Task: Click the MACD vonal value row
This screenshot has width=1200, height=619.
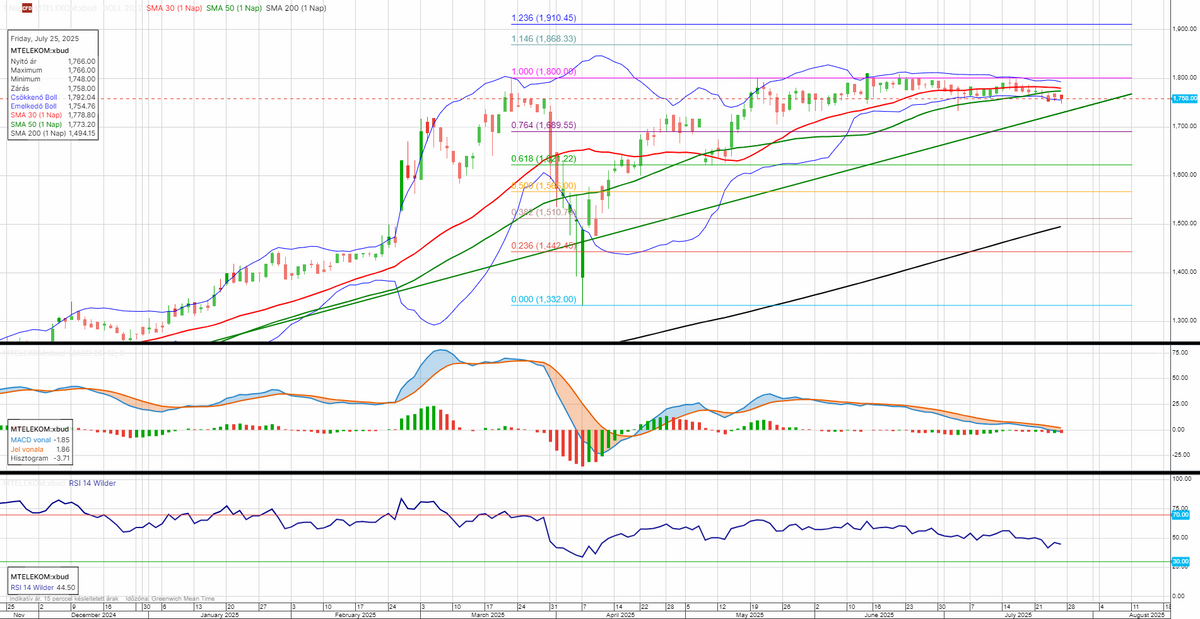Action: pos(39,440)
